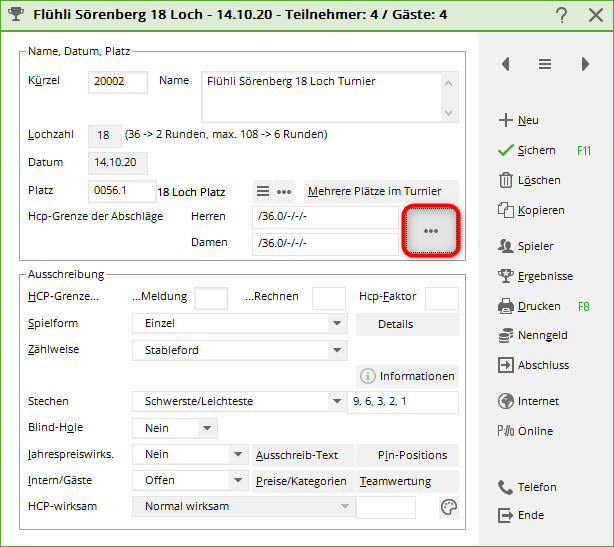Click the Spieler person icon
The height and width of the screenshot is (547, 614).
505,246
